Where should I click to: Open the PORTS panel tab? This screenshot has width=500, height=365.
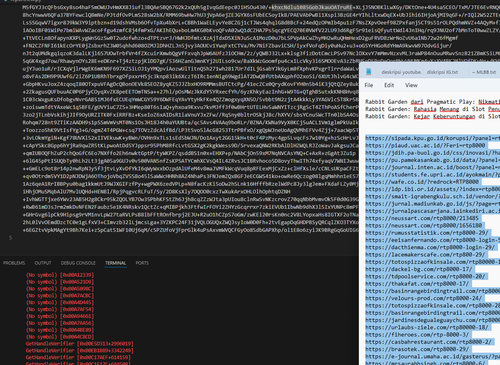click(142, 263)
